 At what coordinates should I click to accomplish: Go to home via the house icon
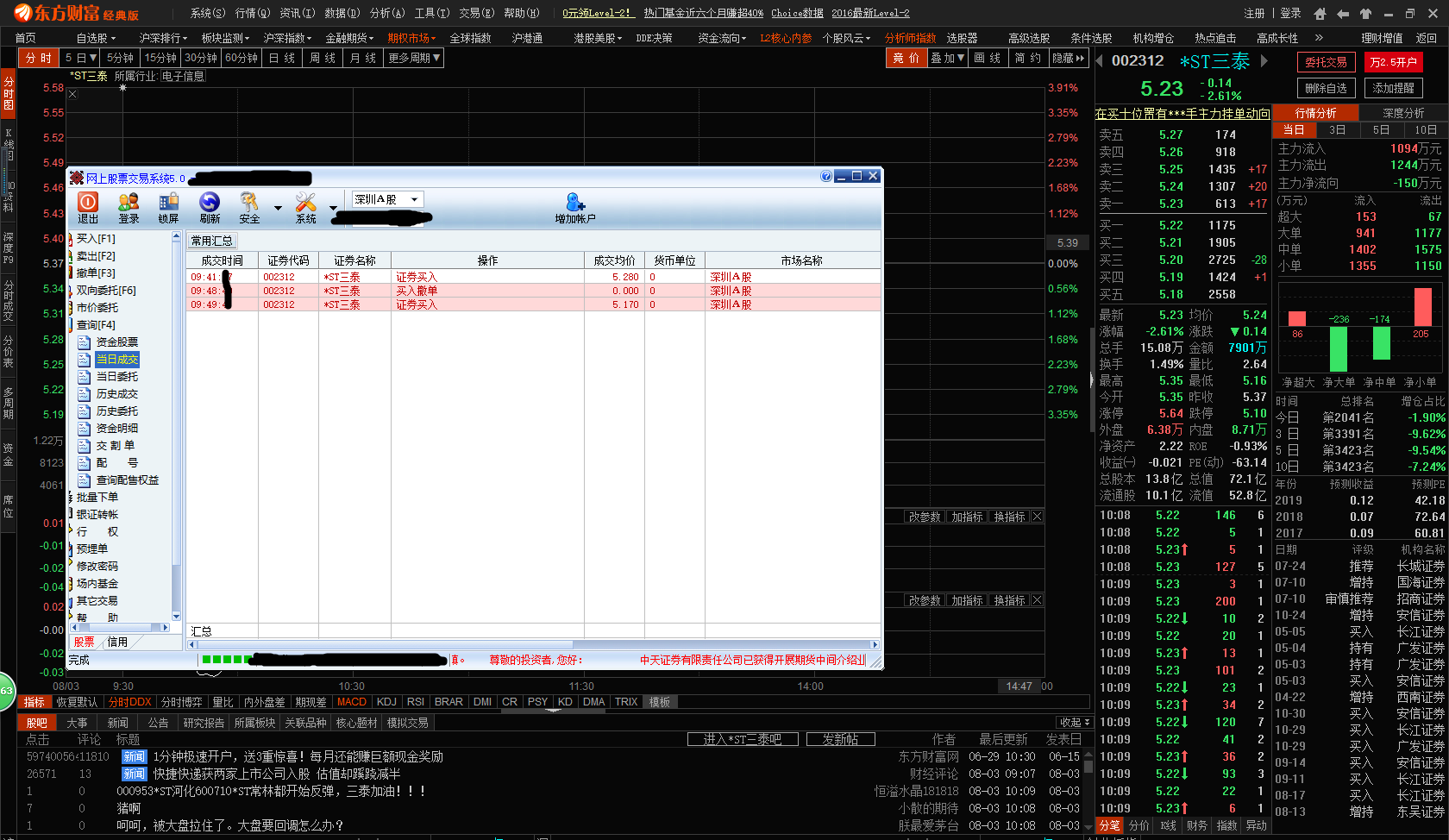[1320, 13]
